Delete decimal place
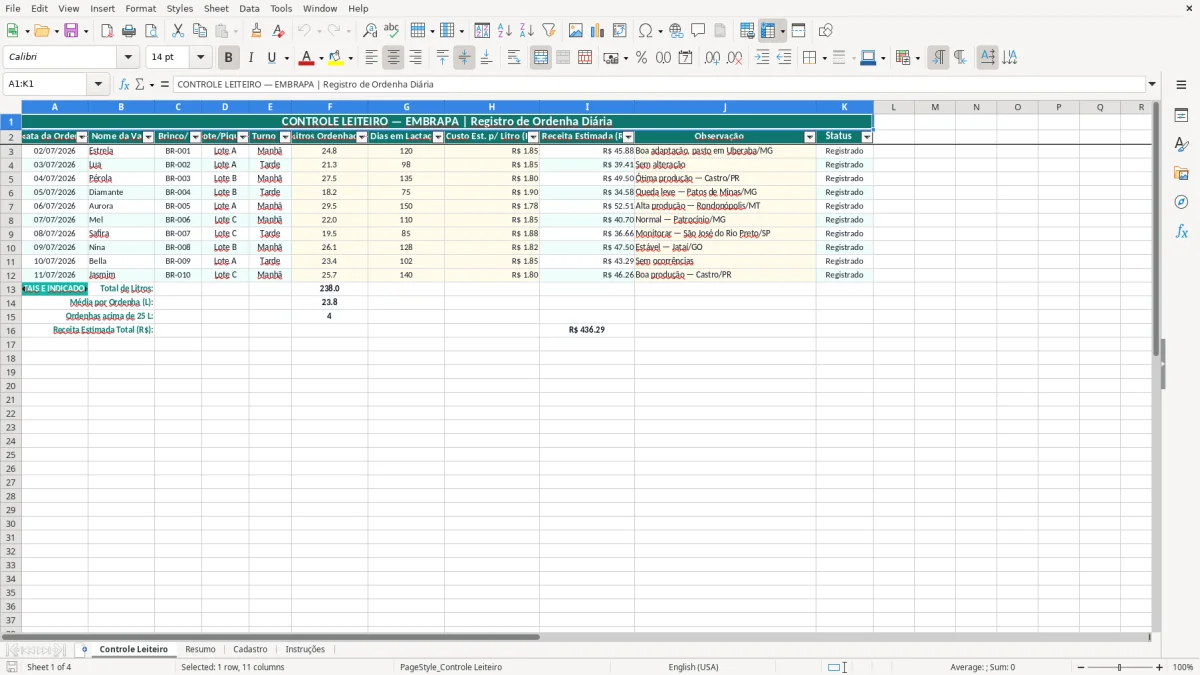Image resolution: width=1200 pixels, height=675 pixels. tap(735, 58)
